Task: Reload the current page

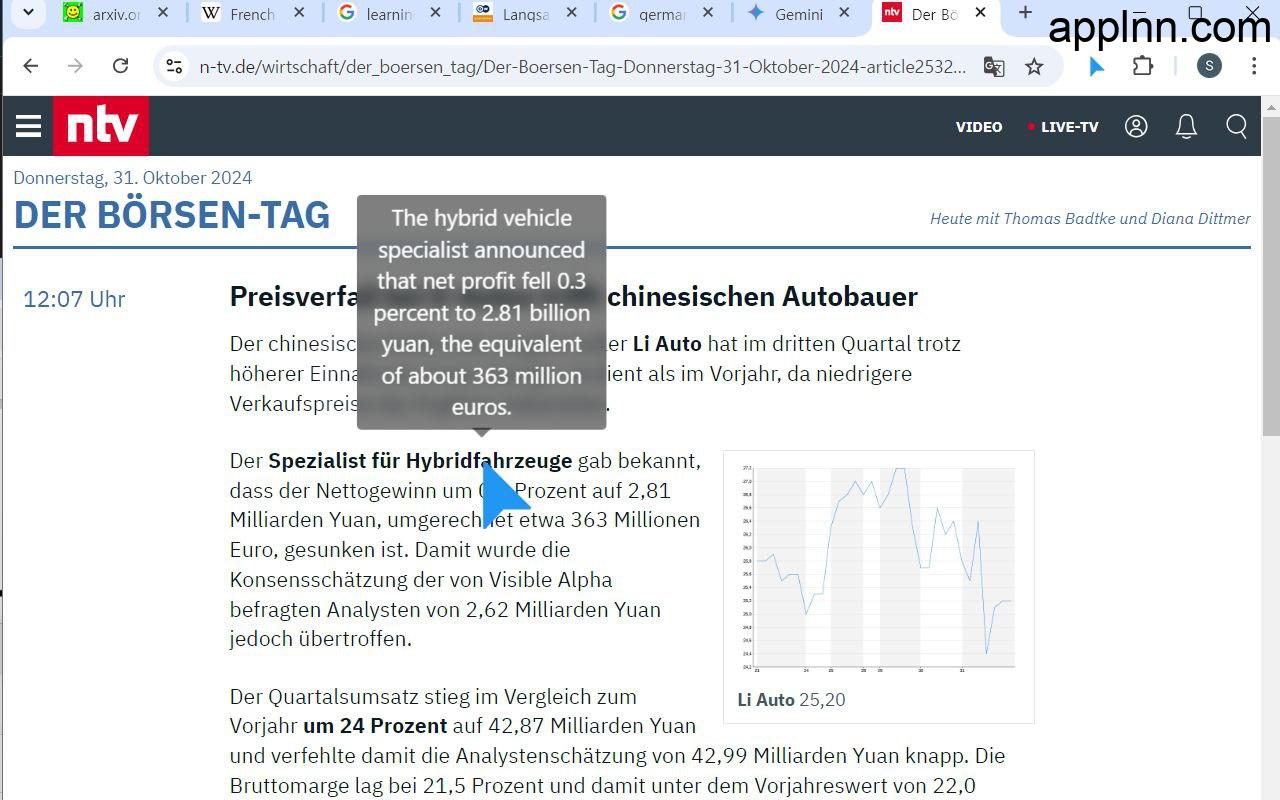Action: point(120,66)
